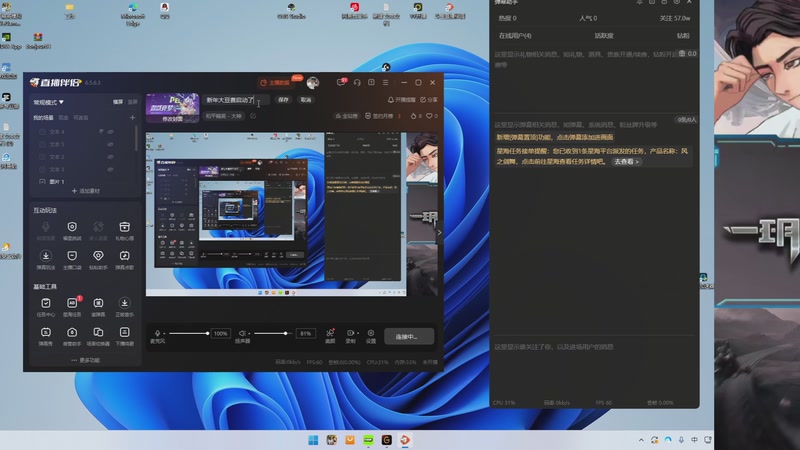Open 礼物心愿 gift wish tool

(x=124, y=231)
